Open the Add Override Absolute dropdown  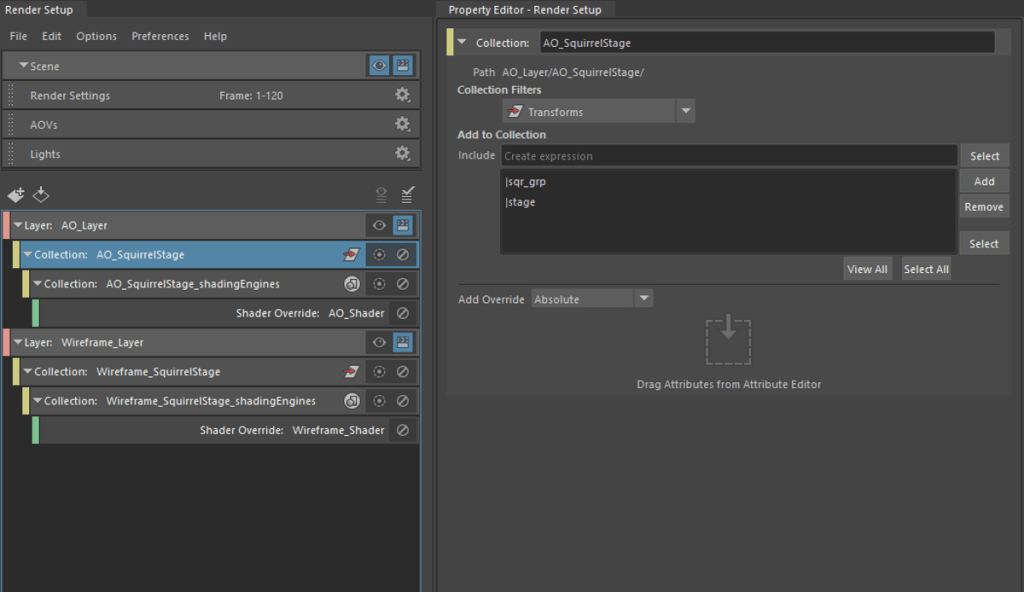coord(644,298)
